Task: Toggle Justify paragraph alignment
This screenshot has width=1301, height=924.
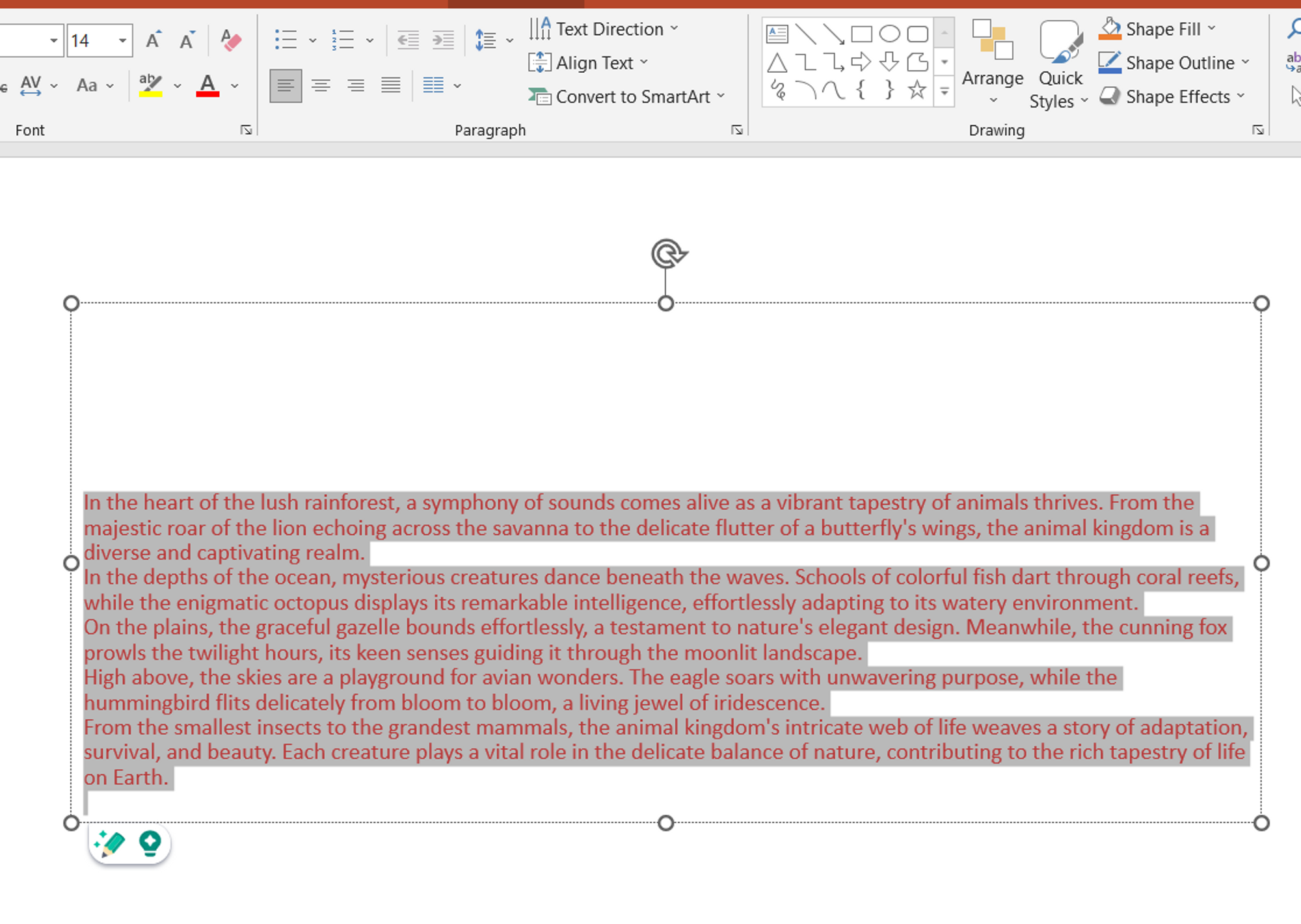Action: (x=391, y=85)
